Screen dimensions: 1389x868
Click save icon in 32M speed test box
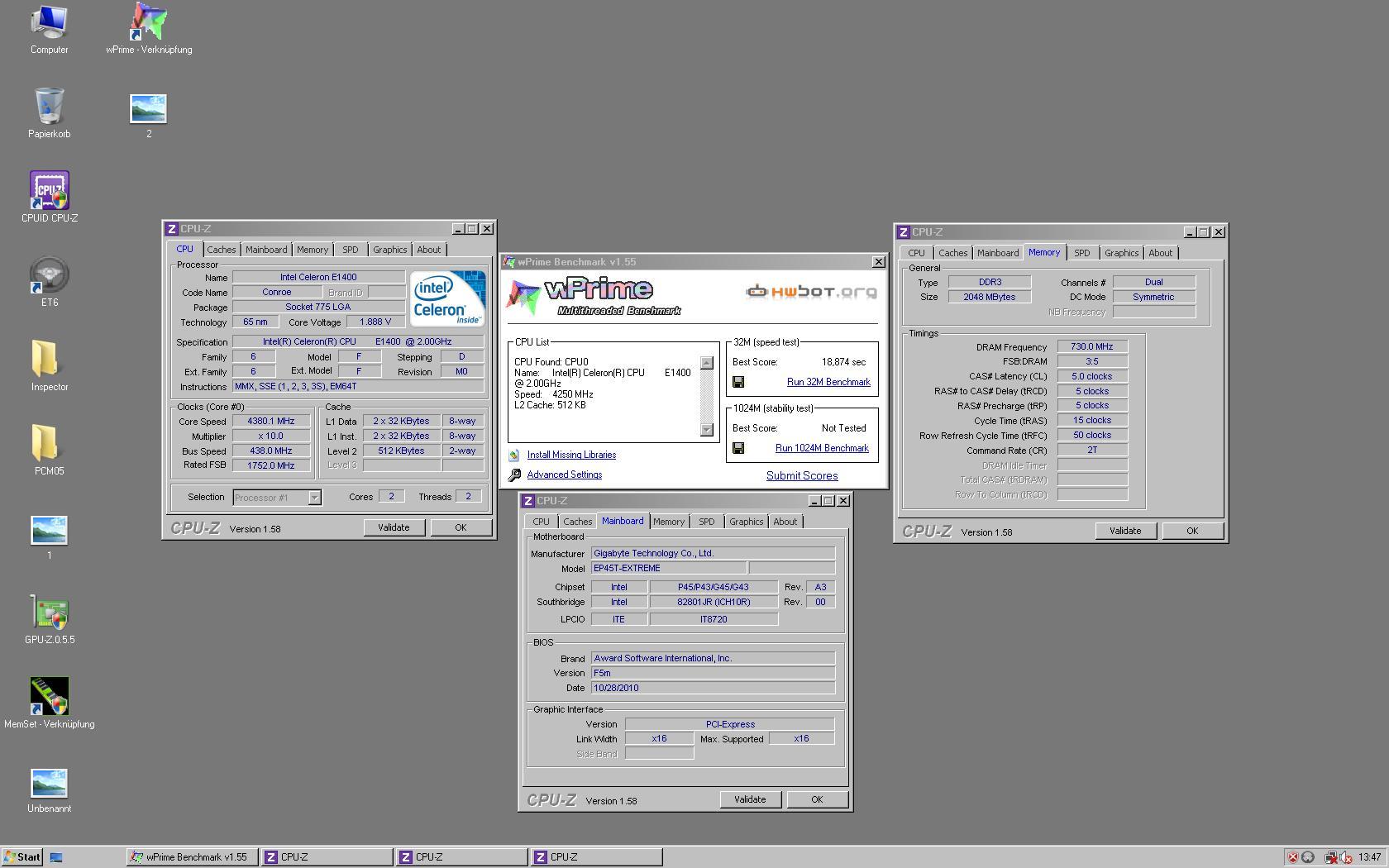pos(738,382)
